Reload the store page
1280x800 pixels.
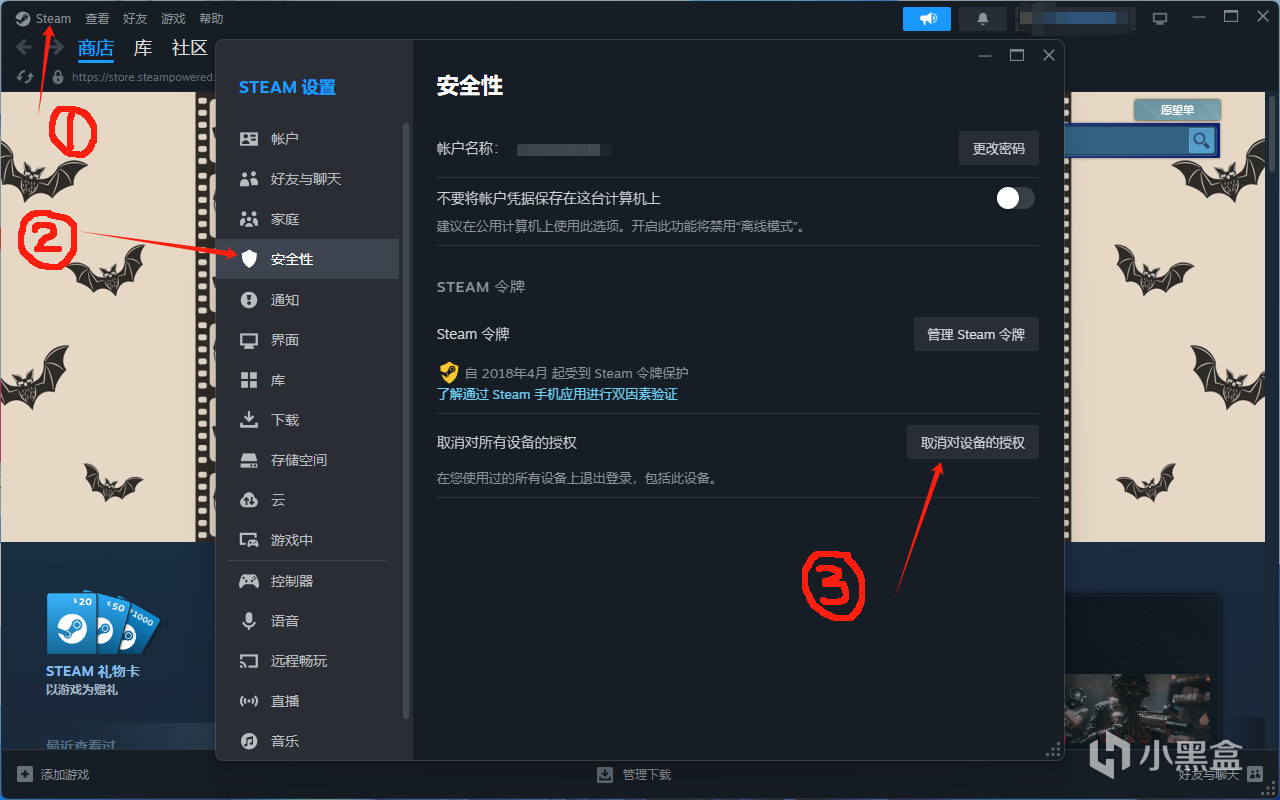[x=27, y=77]
